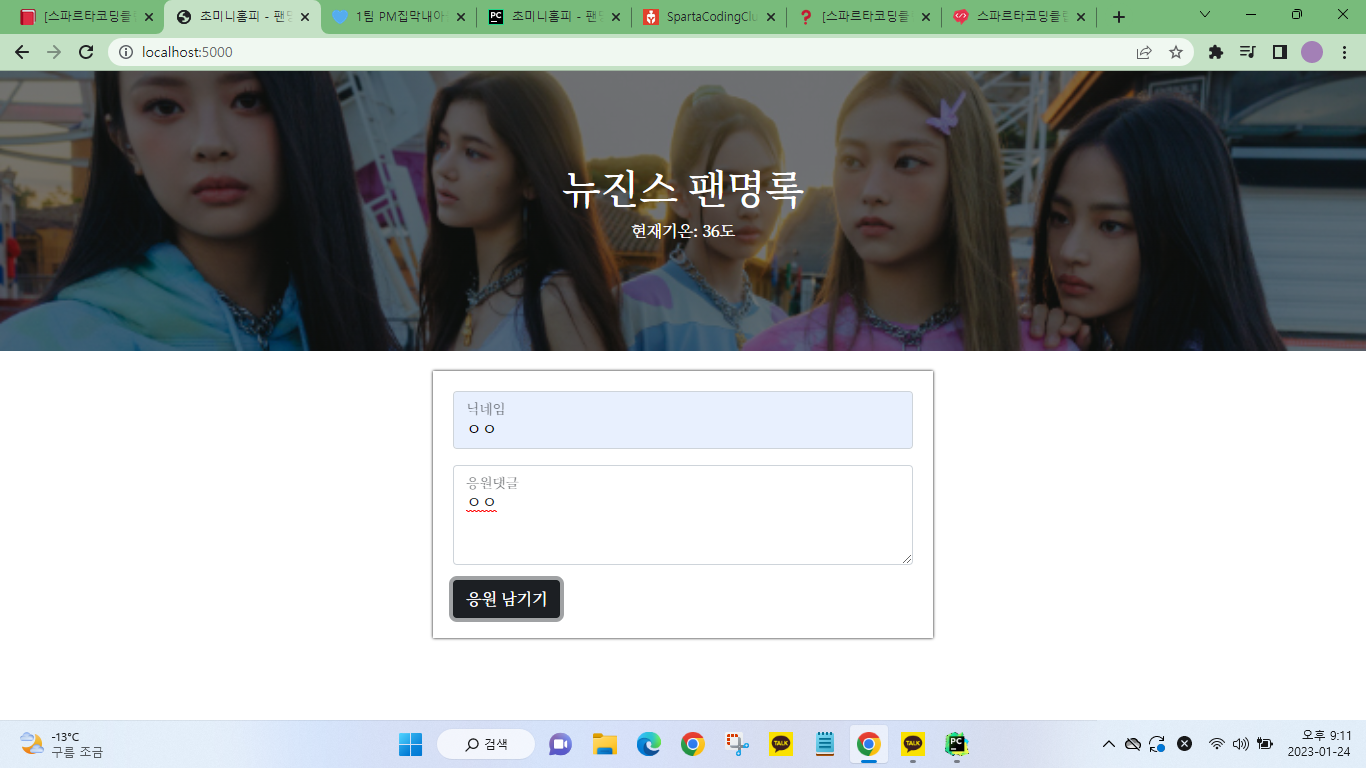Select the last 스파르타코딩클럽 tab with pink favicon
Viewport: 1366px width, 768px height.
click(1019, 17)
